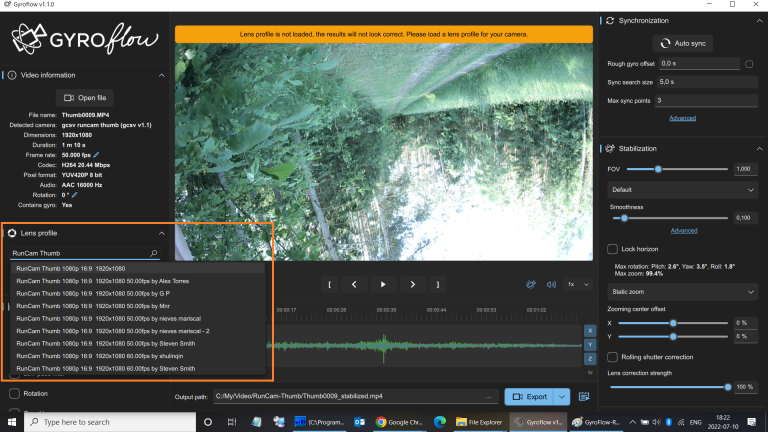The height and width of the screenshot is (432, 768).
Task: Open File Explorer from taskbar
Action: tap(479, 422)
